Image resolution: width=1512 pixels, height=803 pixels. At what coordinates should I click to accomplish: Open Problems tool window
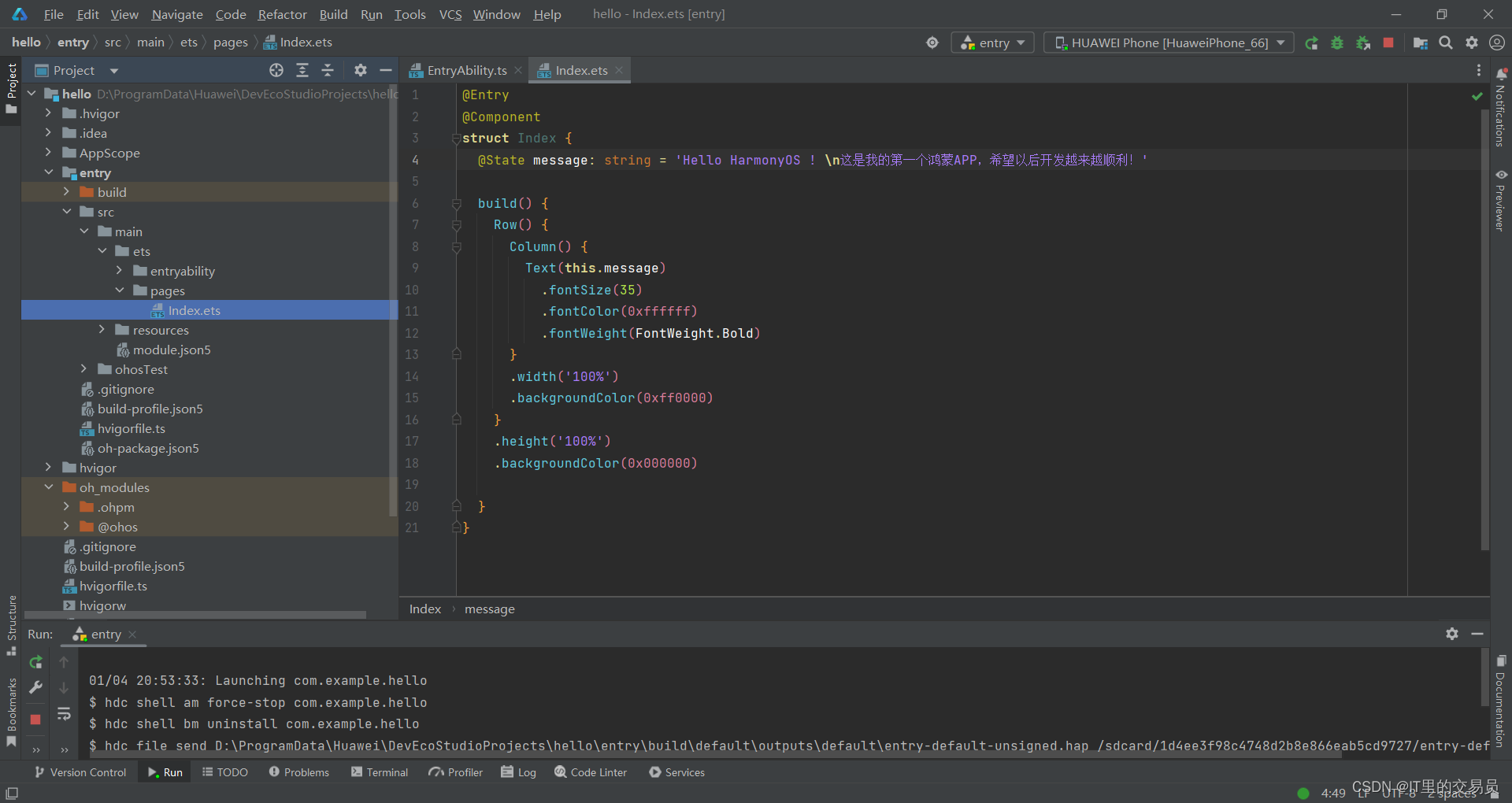(x=298, y=772)
